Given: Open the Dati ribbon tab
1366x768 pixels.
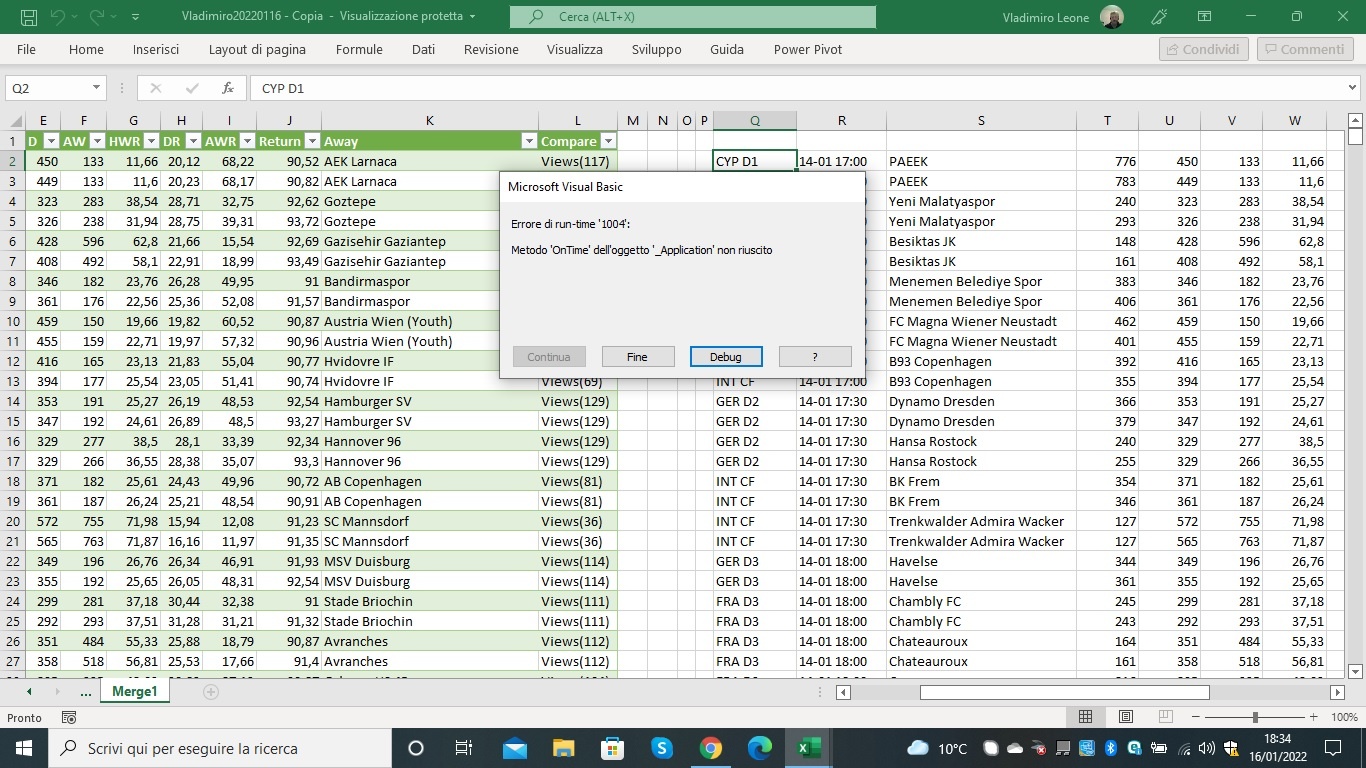Looking at the screenshot, I should [x=423, y=49].
